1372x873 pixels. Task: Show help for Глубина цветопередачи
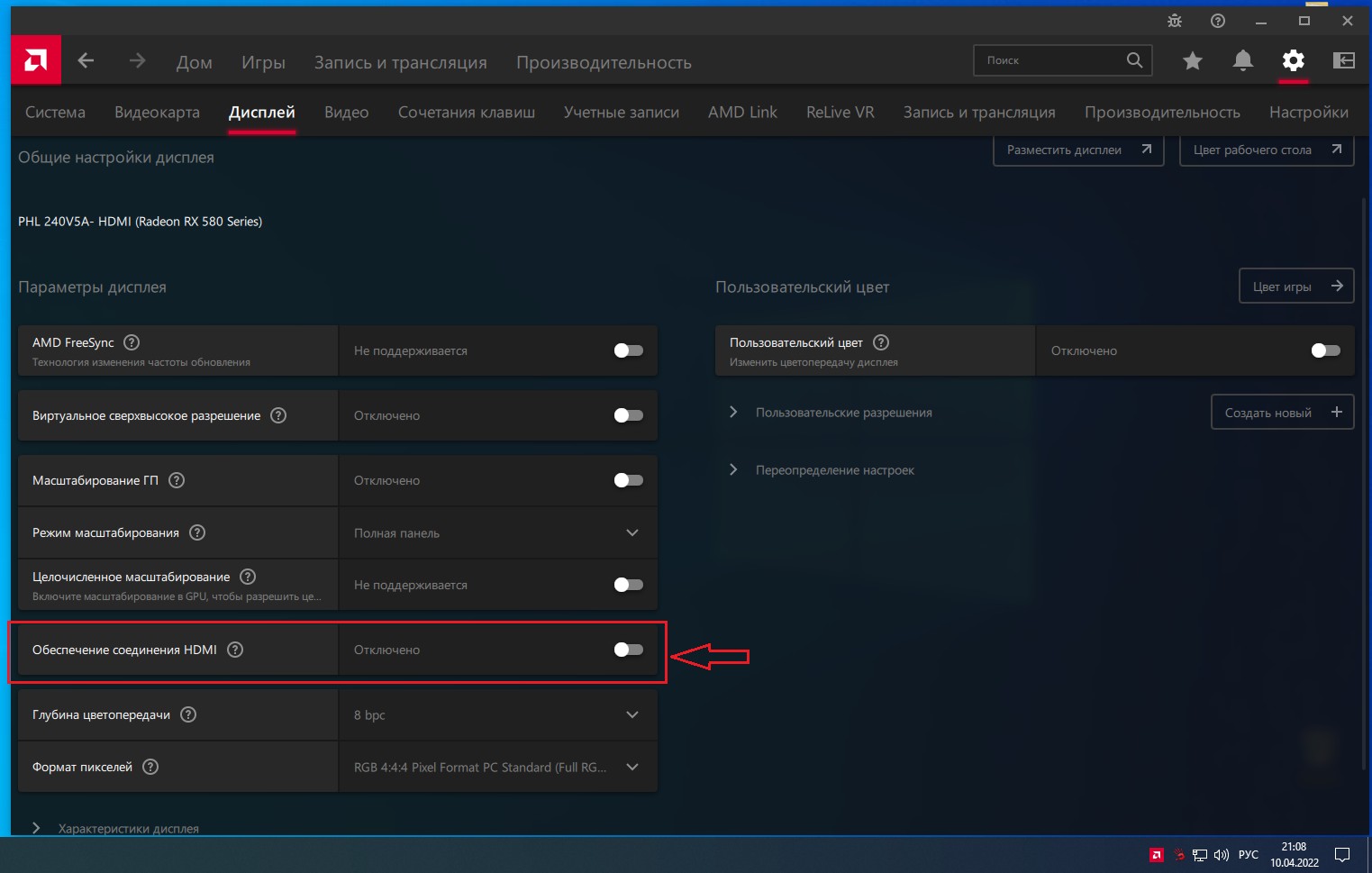coord(188,714)
